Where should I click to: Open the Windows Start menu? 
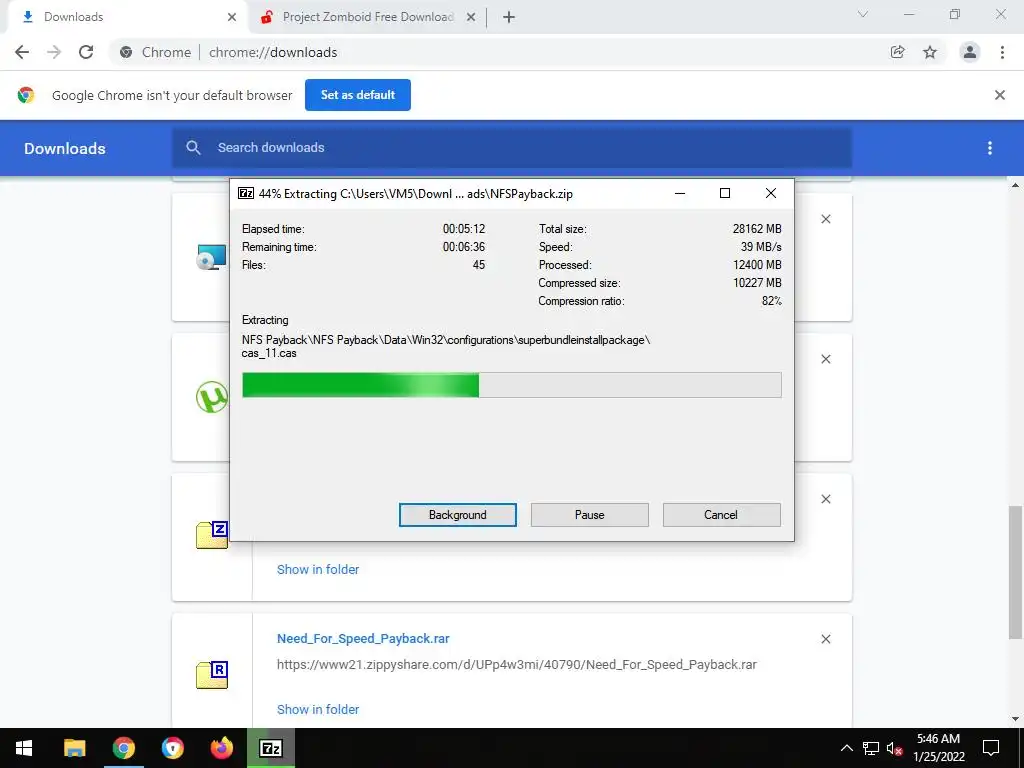tap(24, 748)
